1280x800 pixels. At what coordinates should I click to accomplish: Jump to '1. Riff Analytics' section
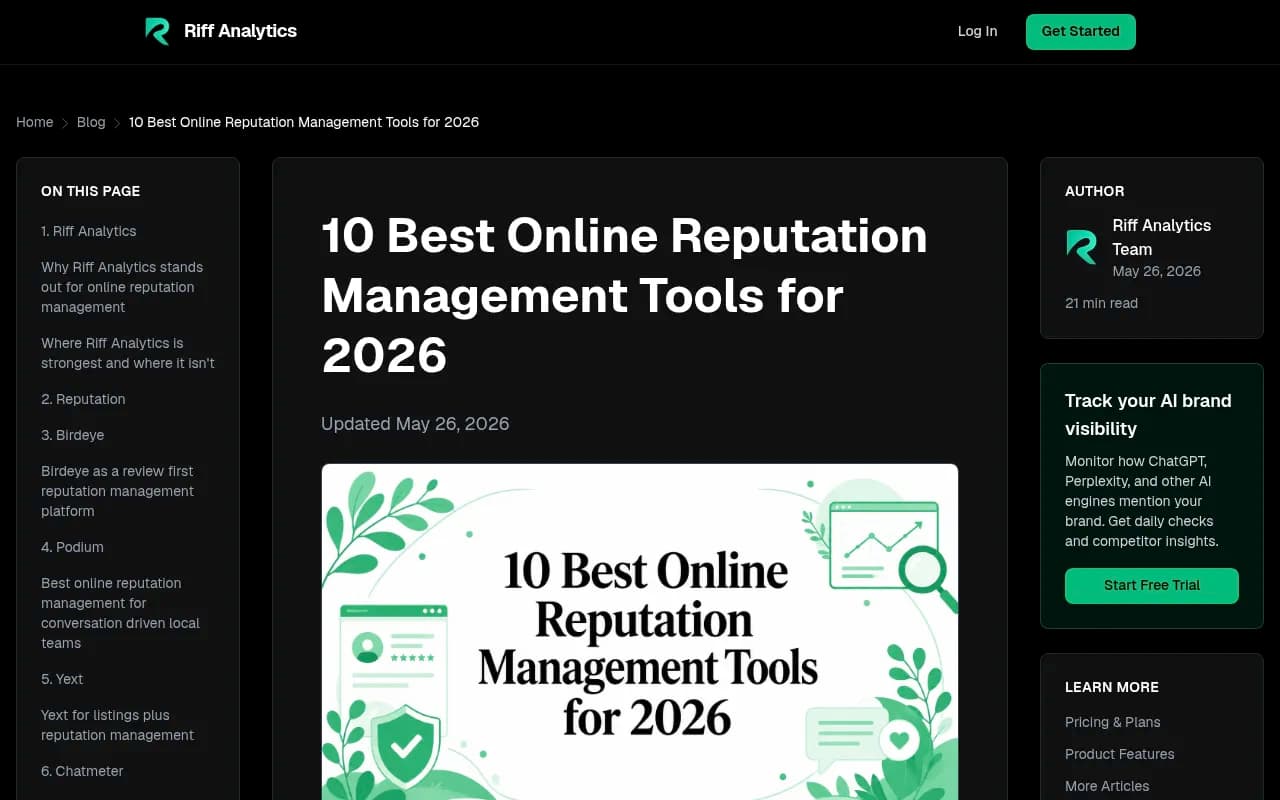coord(89,231)
